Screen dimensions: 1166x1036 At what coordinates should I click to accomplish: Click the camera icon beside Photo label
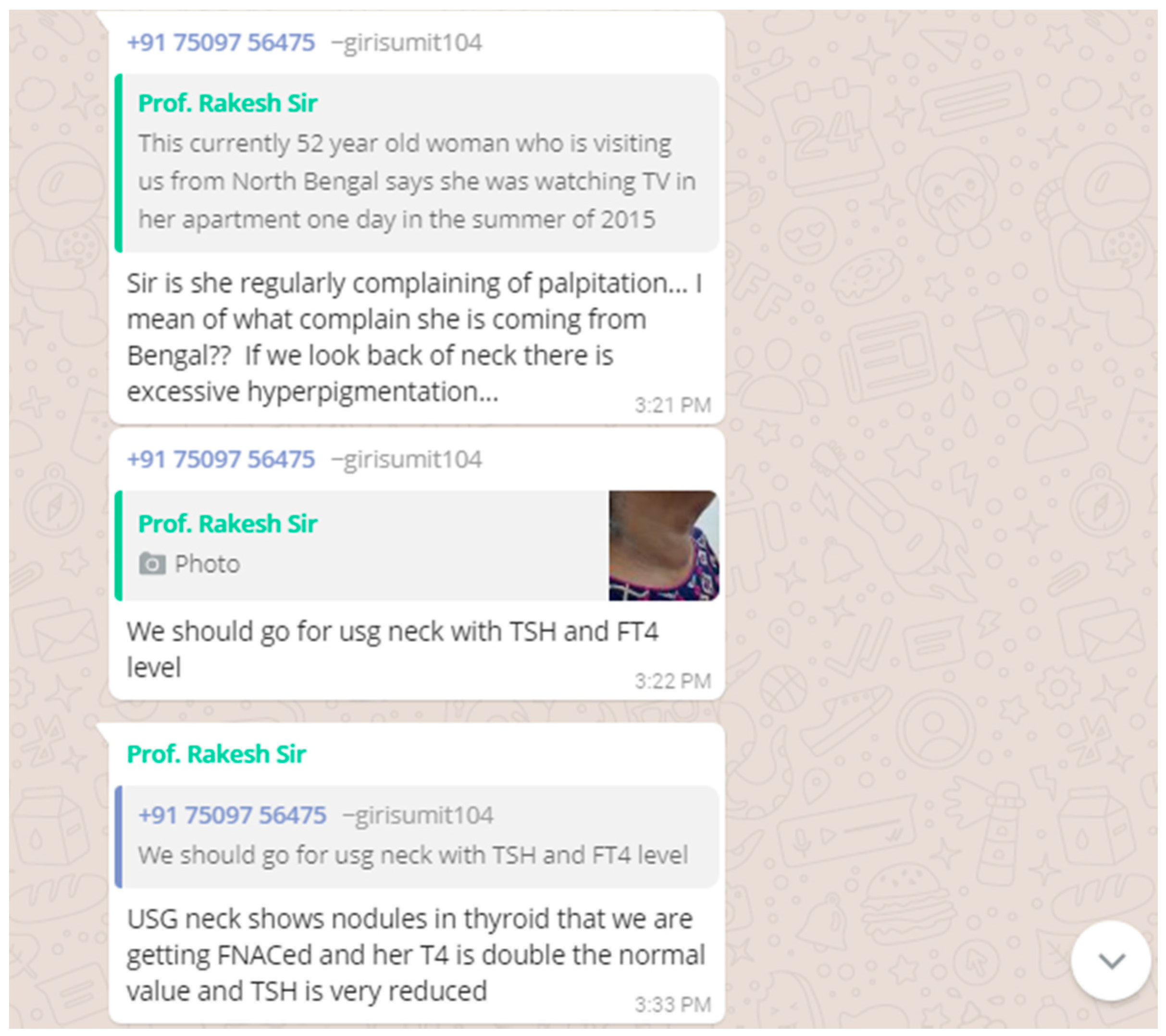click(x=152, y=563)
